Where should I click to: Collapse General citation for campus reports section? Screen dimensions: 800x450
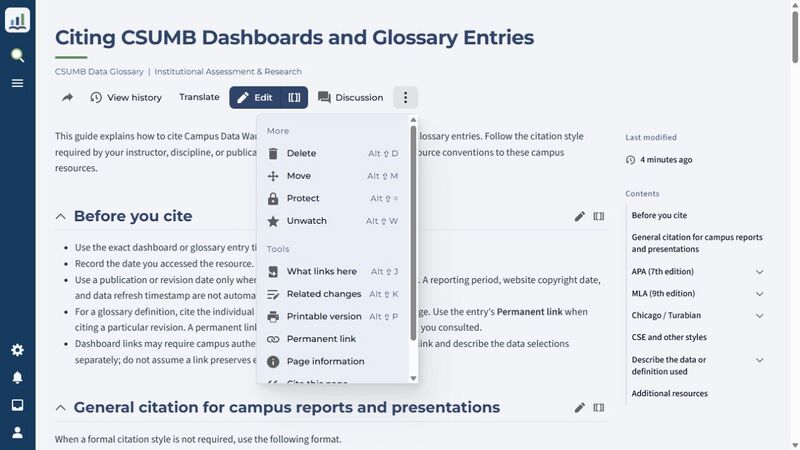point(60,408)
